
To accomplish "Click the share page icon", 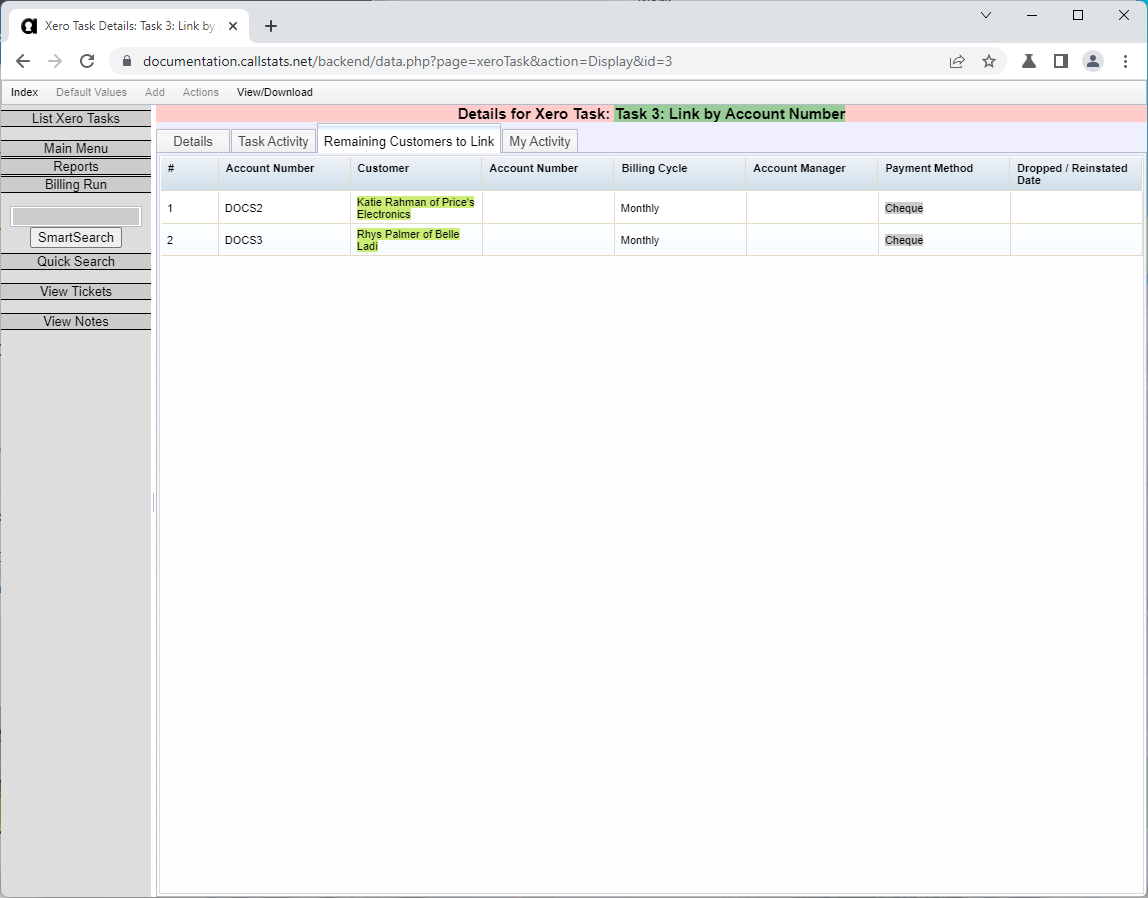I will pos(957,61).
